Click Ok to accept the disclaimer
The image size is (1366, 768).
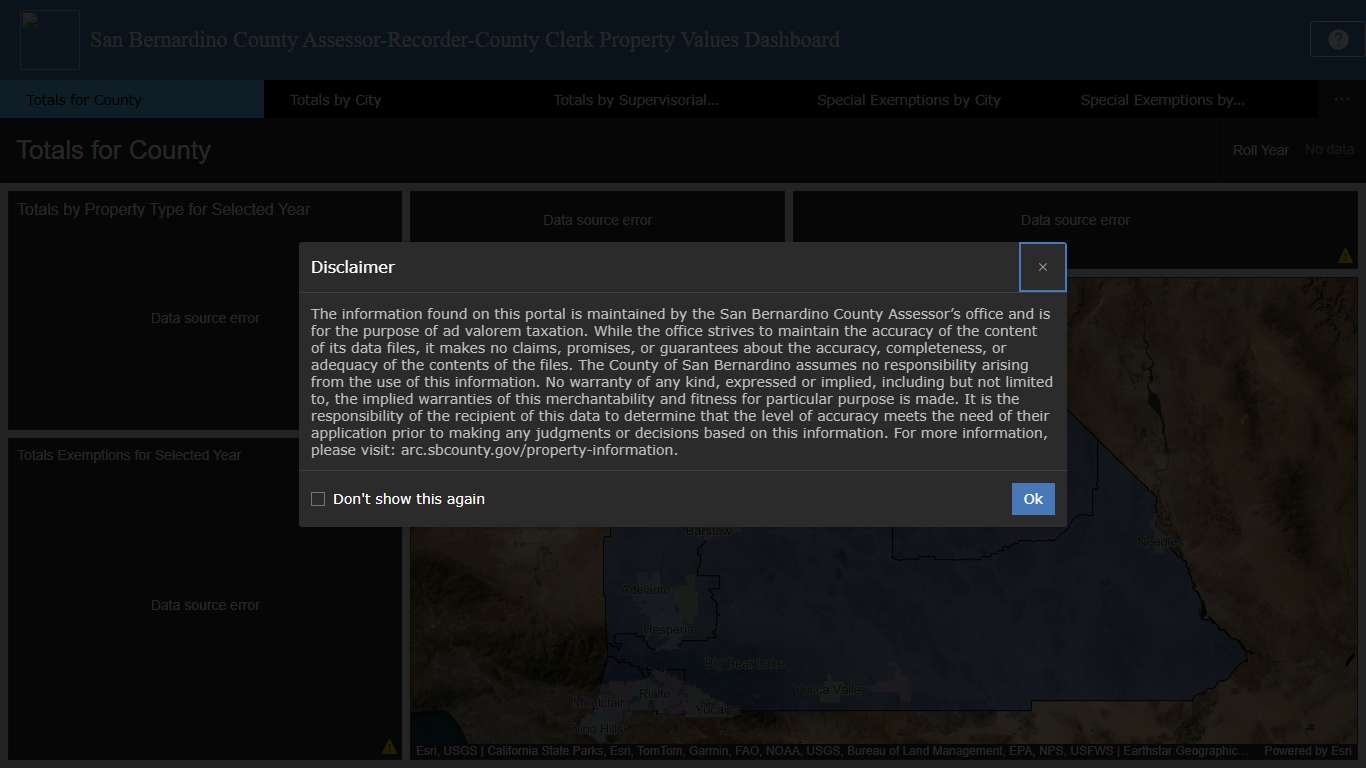coord(1033,498)
